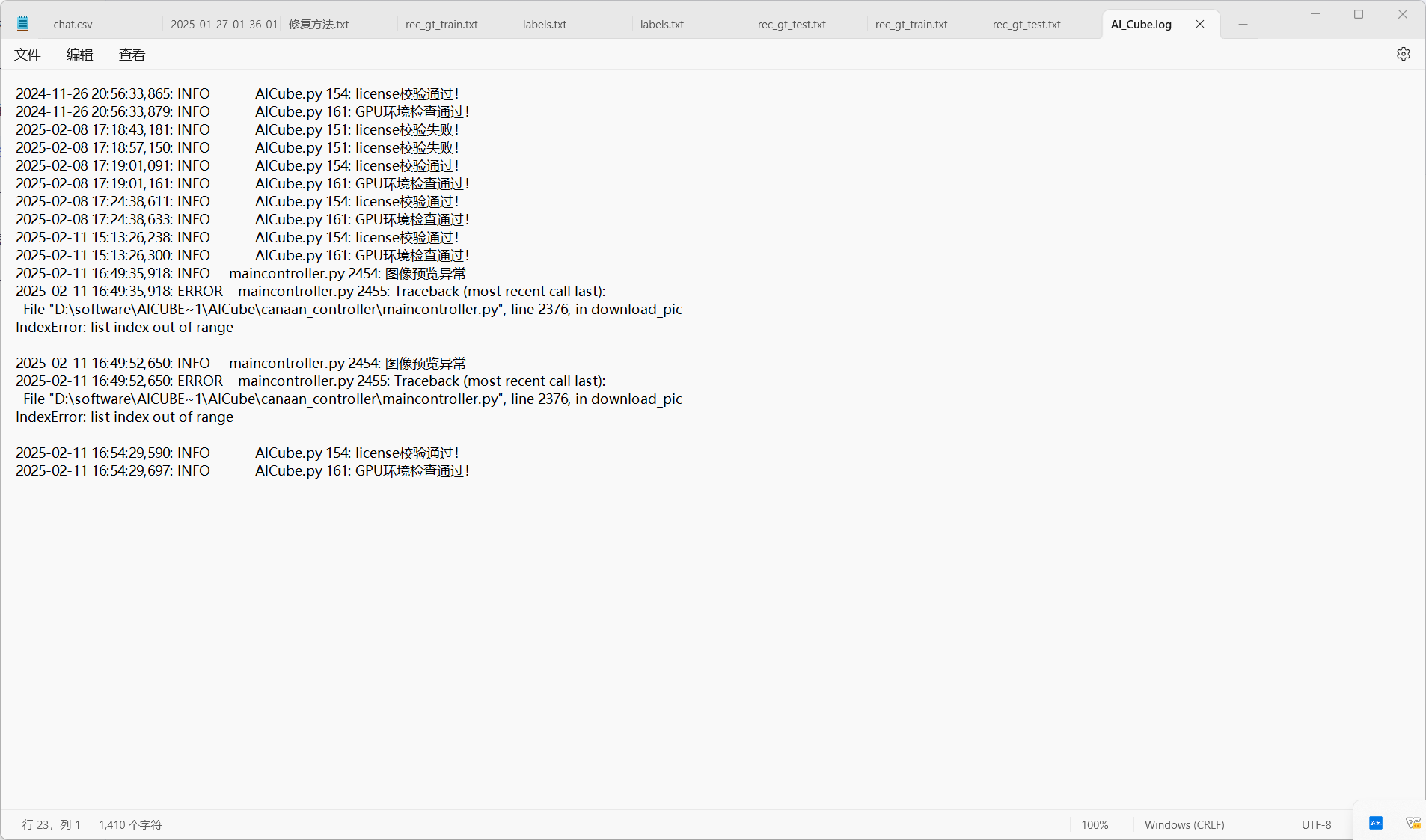Open the 文件 menu
The height and width of the screenshot is (840, 1426).
click(28, 55)
